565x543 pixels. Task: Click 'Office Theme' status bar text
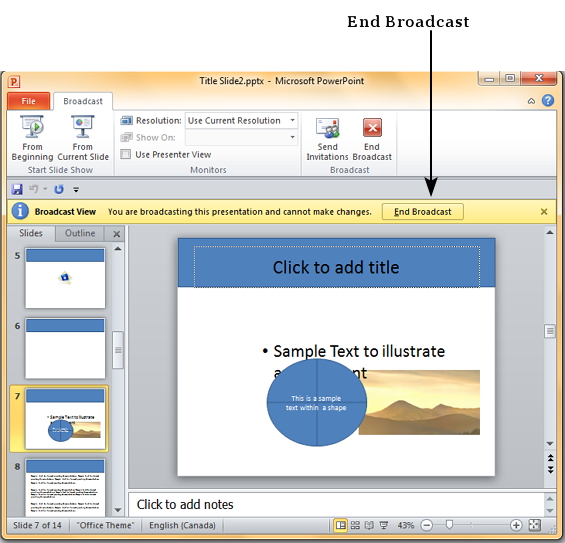coord(105,525)
